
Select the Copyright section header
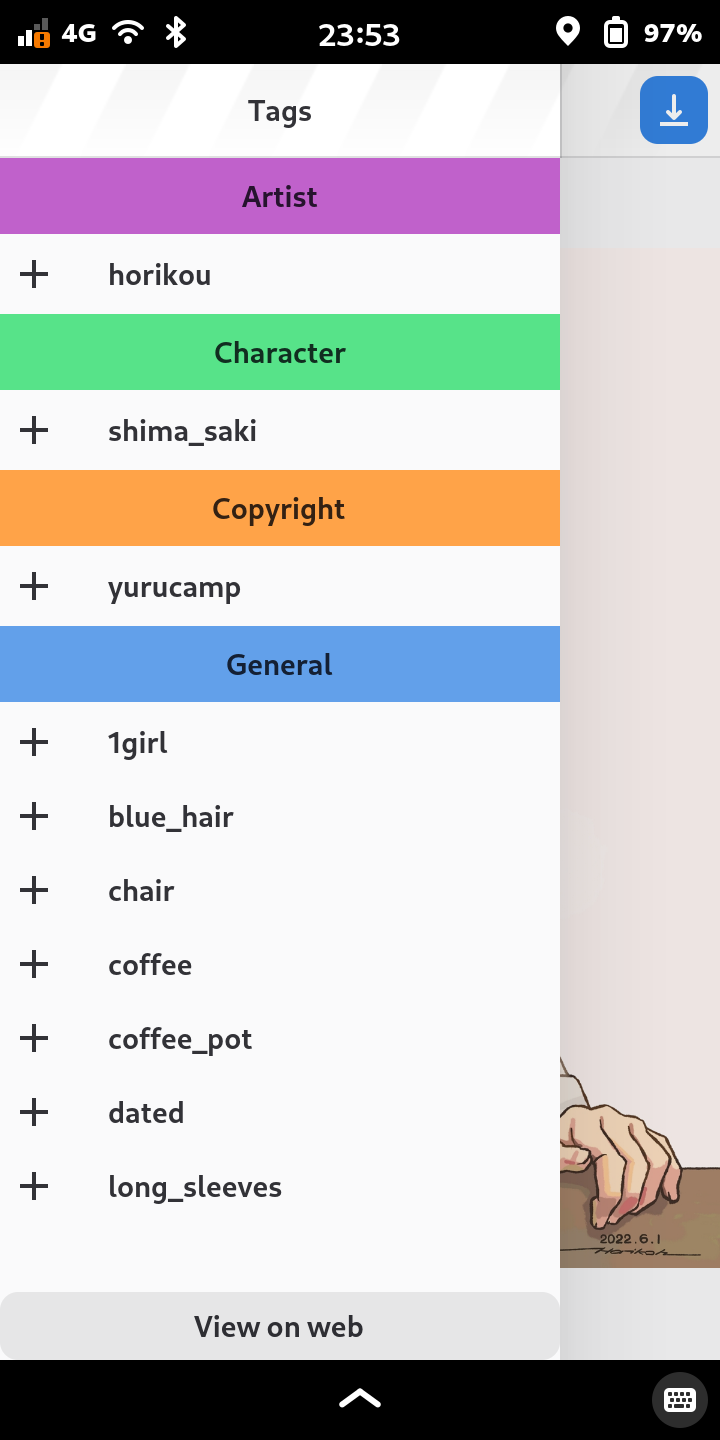click(280, 508)
